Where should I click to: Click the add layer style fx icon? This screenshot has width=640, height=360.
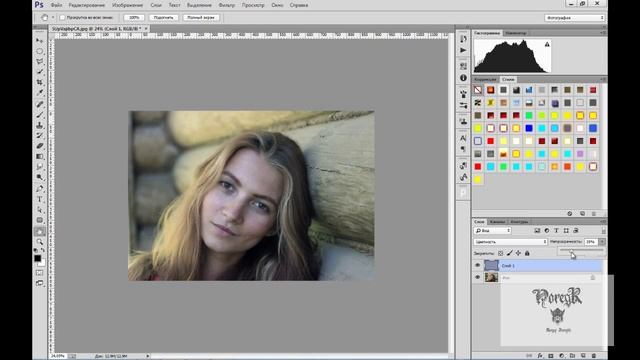(x=540, y=356)
